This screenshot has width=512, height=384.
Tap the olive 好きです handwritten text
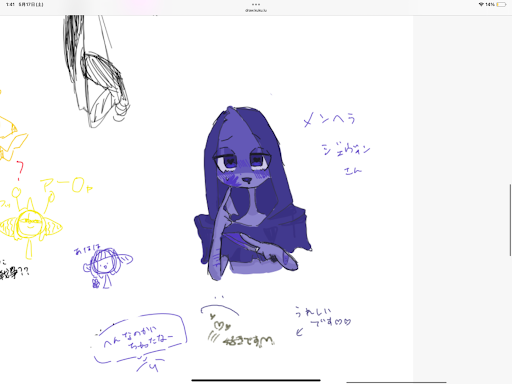[x=248, y=341]
